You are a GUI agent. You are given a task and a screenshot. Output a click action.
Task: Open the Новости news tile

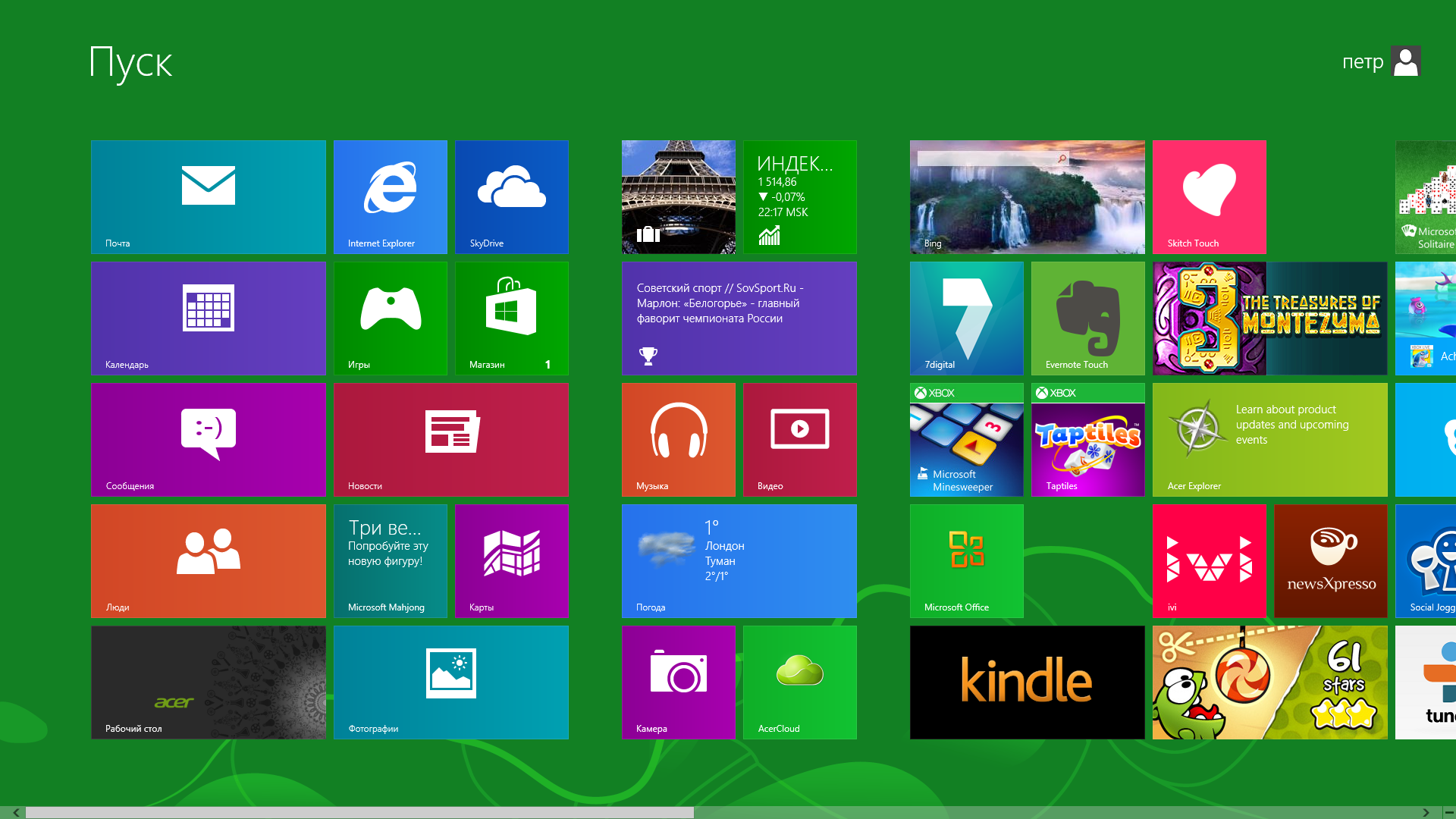(x=451, y=440)
